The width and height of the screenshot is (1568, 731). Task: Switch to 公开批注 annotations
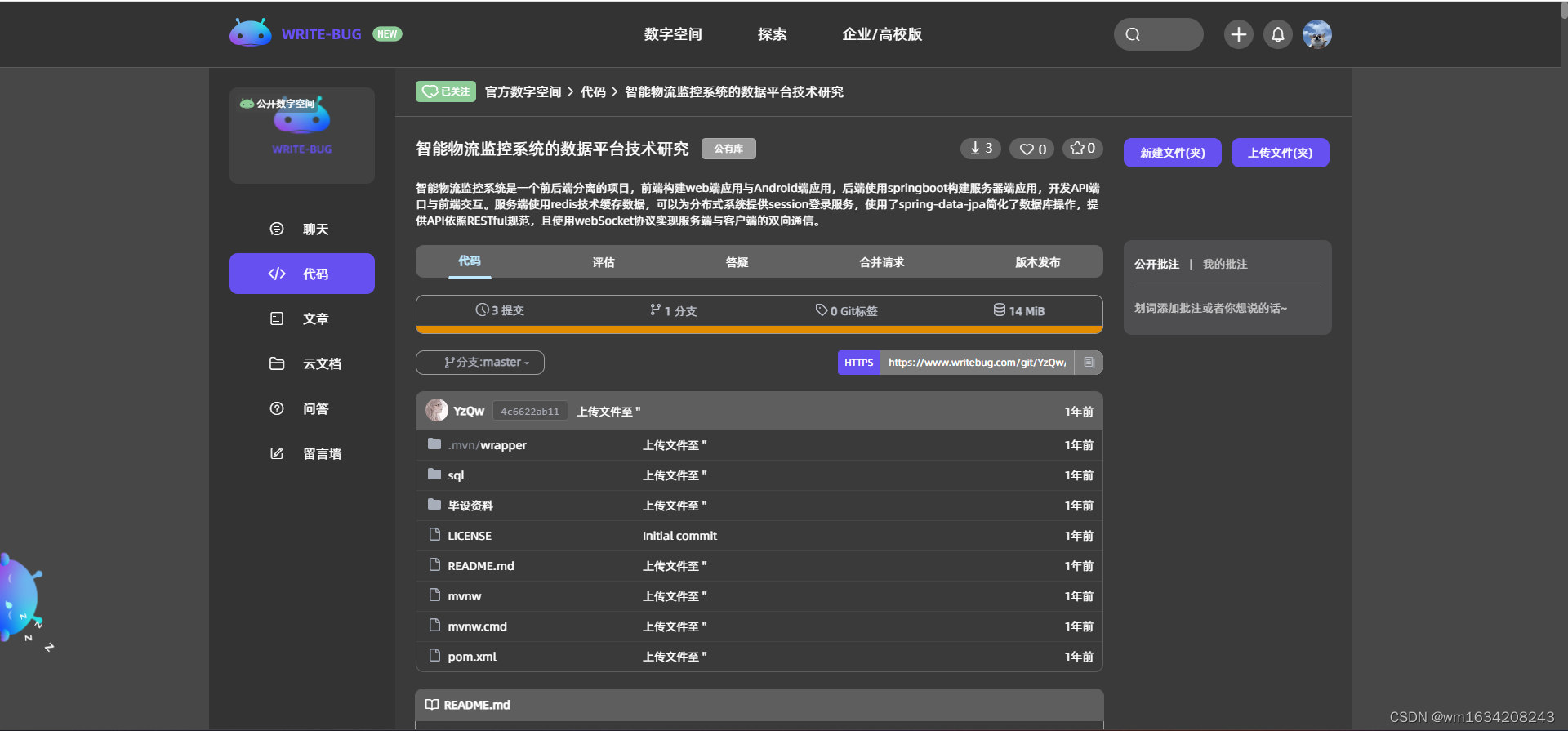1156,264
